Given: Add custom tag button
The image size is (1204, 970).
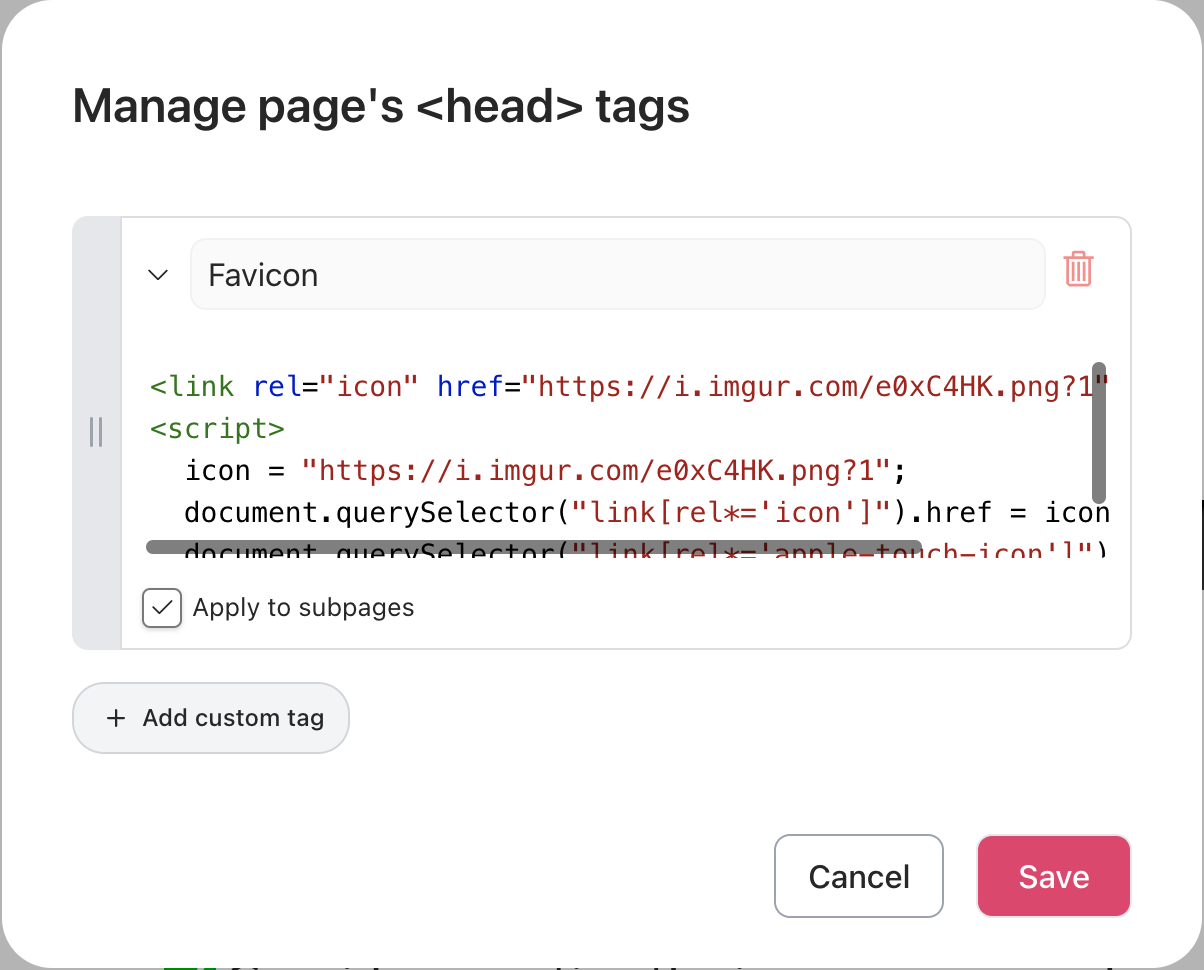Looking at the screenshot, I should click(x=211, y=718).
